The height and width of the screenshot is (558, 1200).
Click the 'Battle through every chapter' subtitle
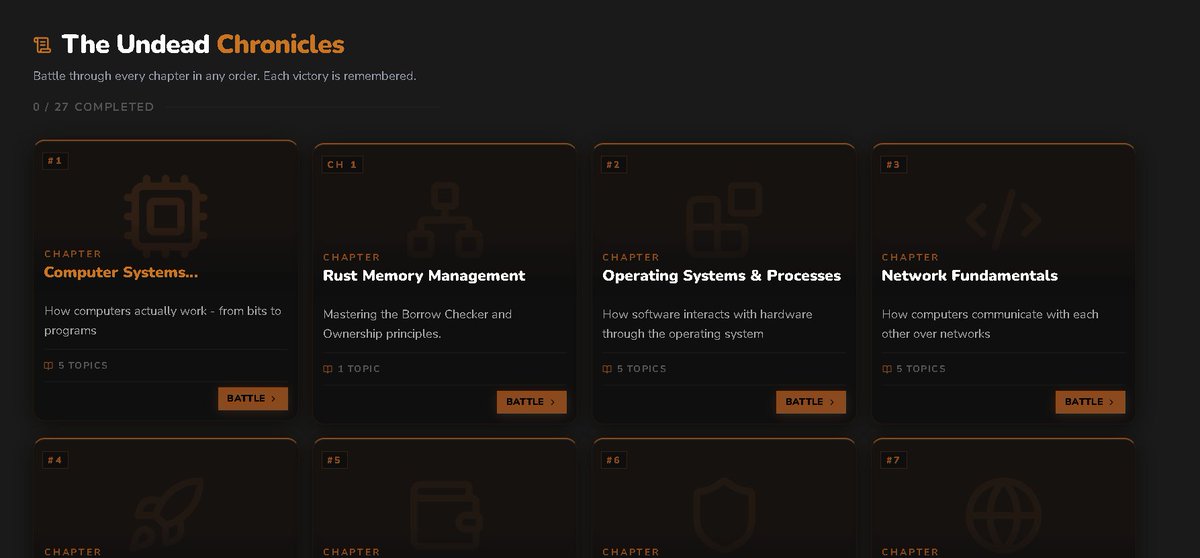click(x=224, y=76)
